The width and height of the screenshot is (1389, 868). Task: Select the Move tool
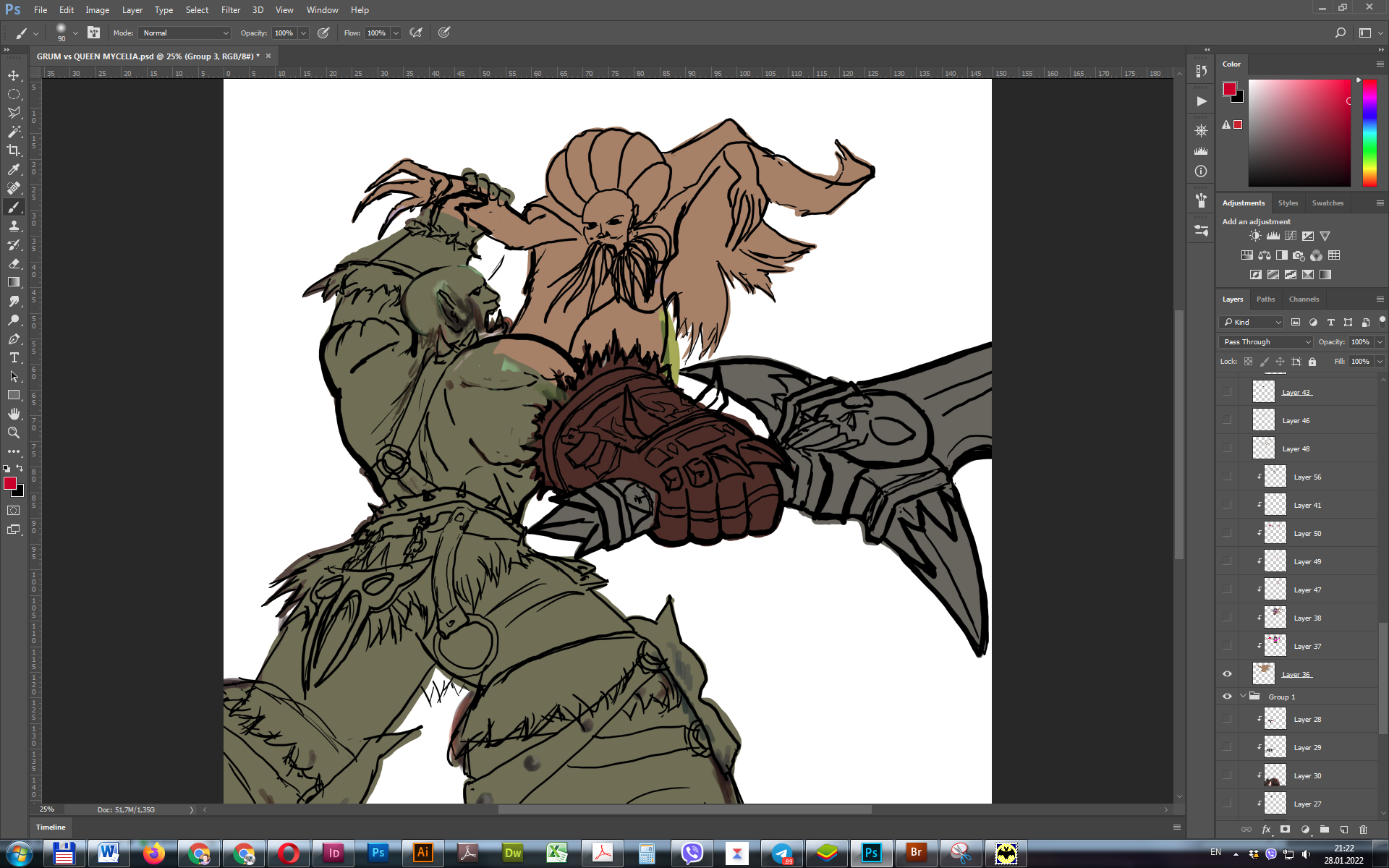coord(14,75)
